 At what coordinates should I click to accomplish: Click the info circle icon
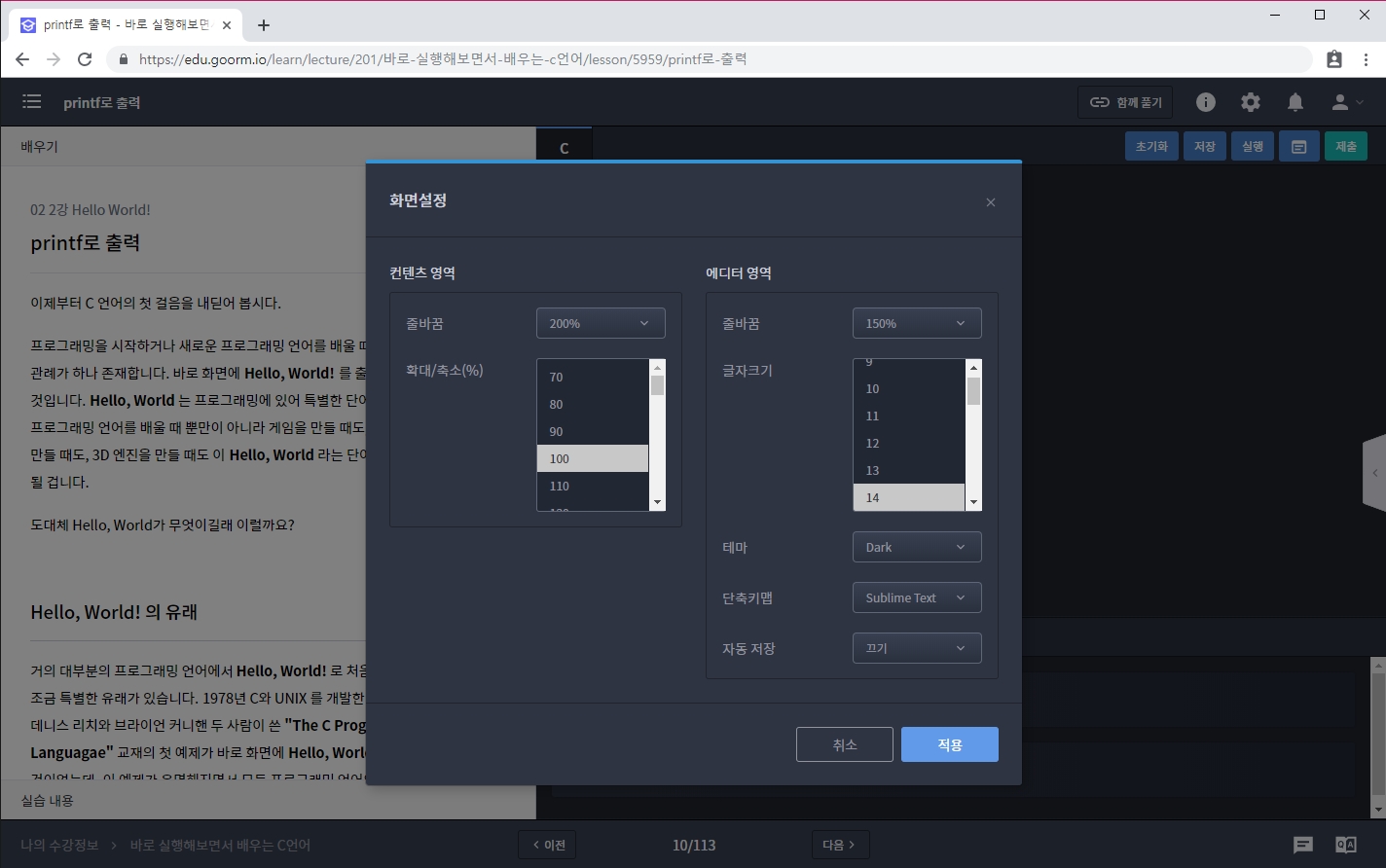pyautogui.click(x=1206, y=102)
